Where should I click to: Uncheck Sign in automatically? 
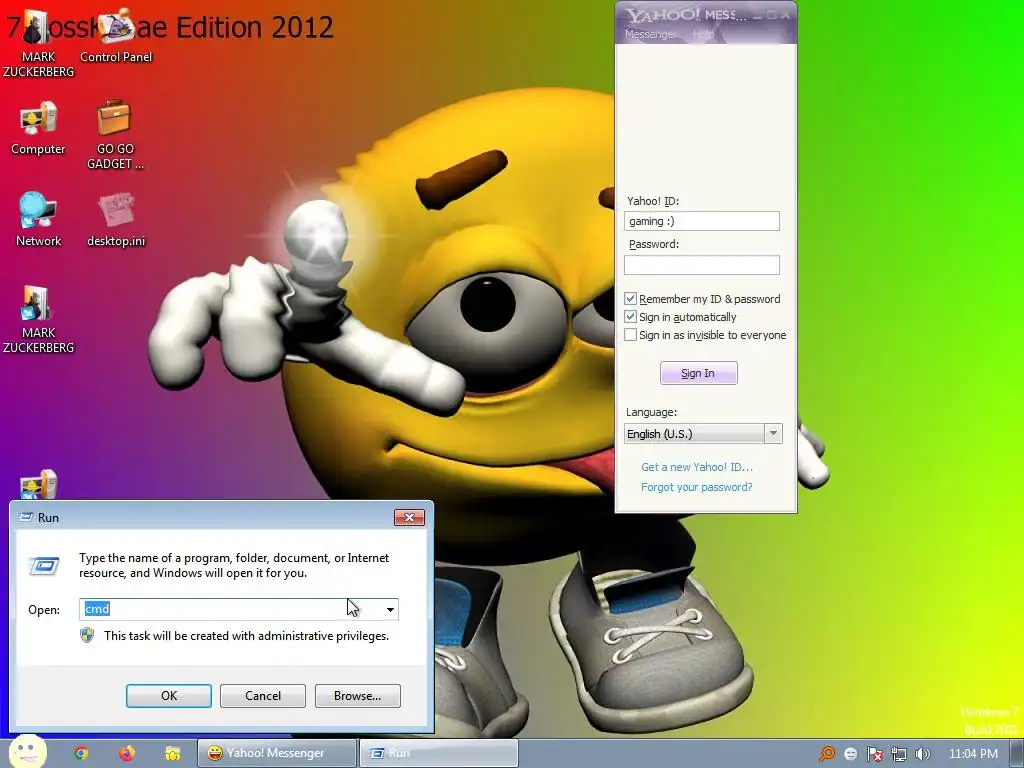tap(630, 317)
